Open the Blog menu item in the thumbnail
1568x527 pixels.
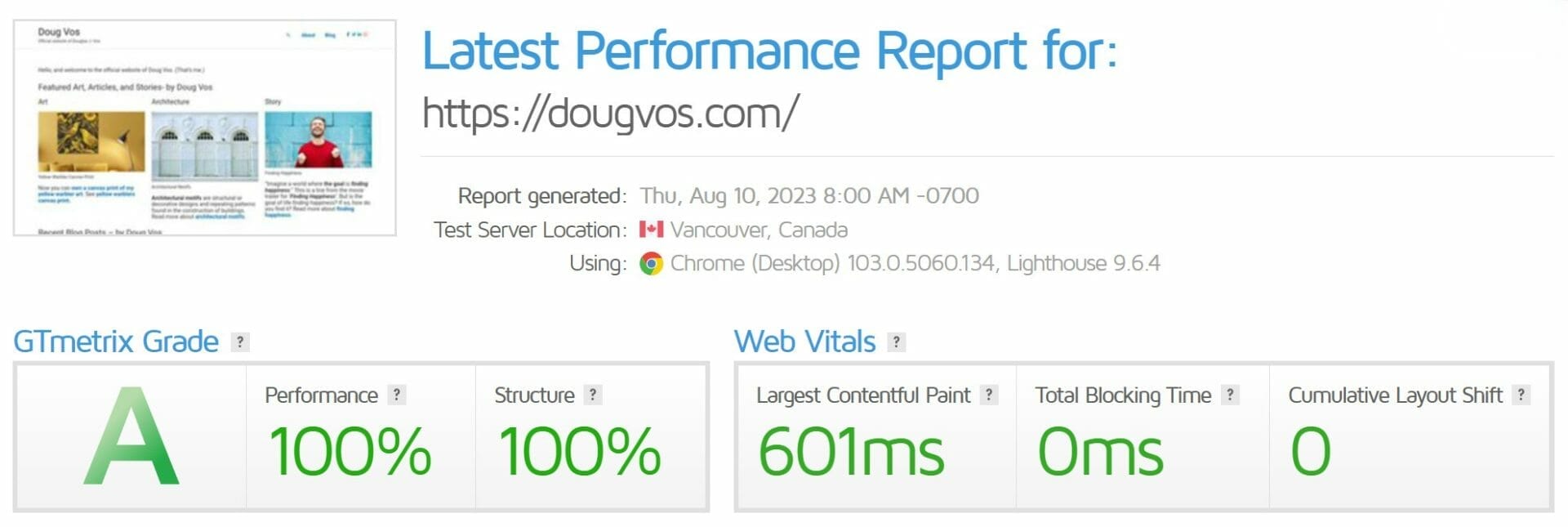(x=330, y=35)
